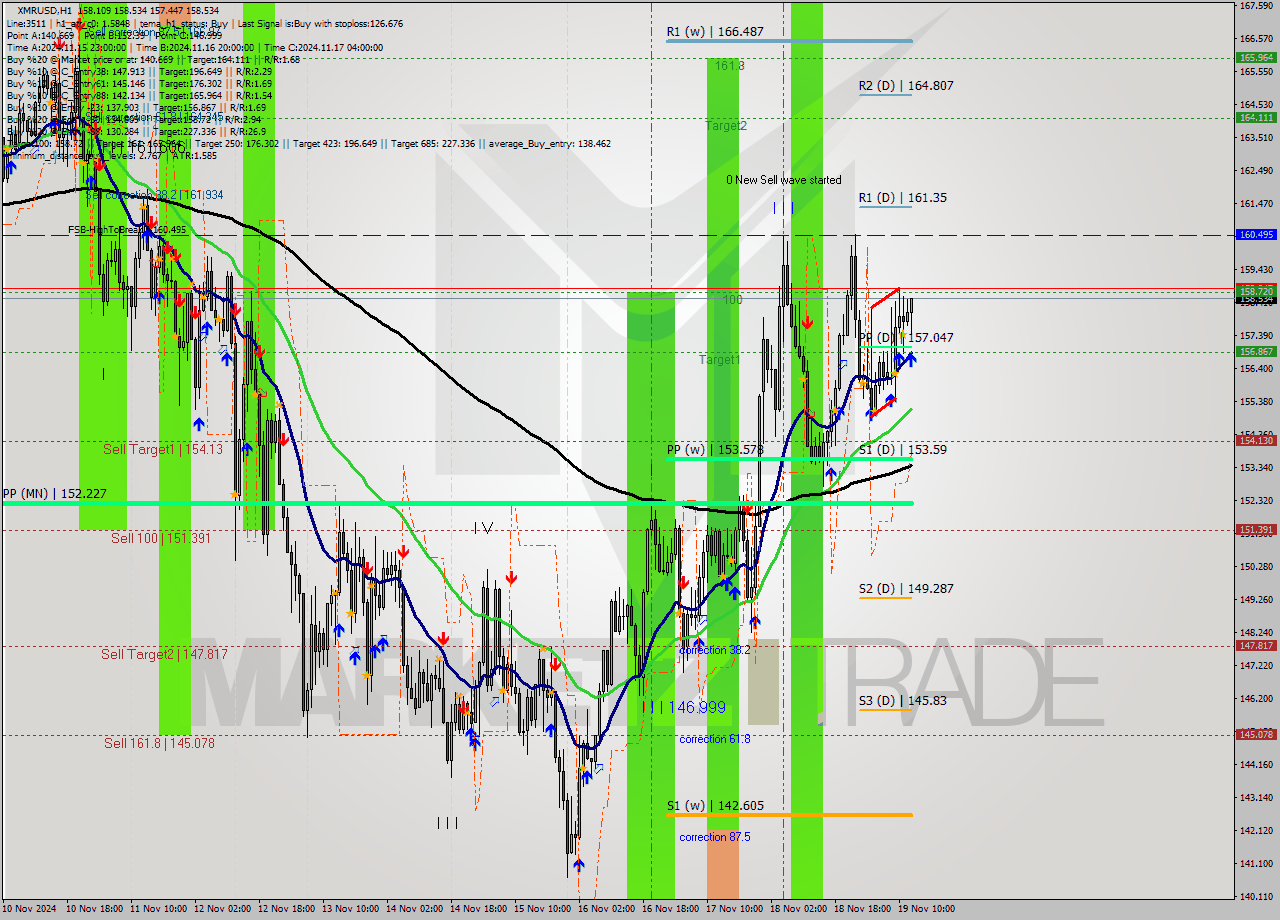Viewport: 1280px width, 920px height.
Task: Click the PP (w) | 153.573 label
Action: 715,450
